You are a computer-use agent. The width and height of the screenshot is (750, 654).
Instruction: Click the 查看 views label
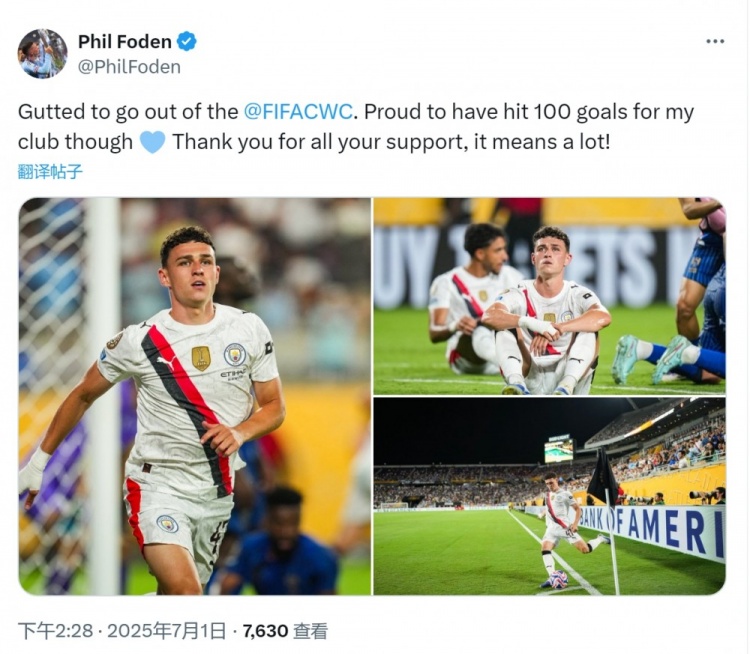click(x=311, y=631)
